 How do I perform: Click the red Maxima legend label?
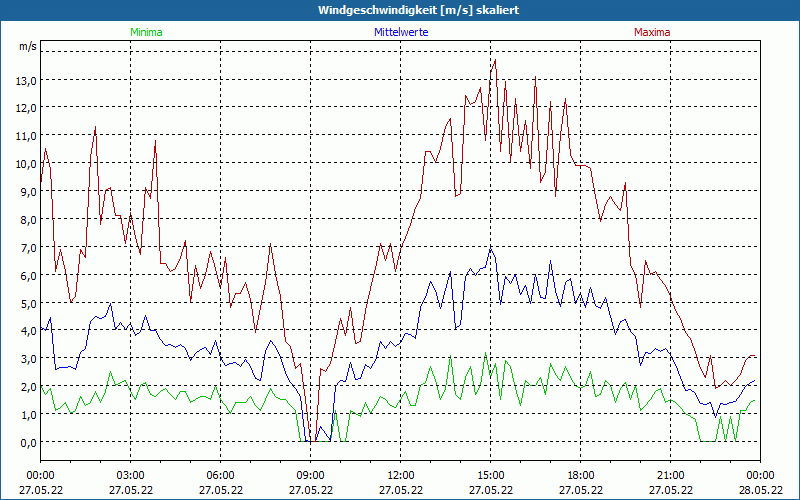[x=652, y=32]
